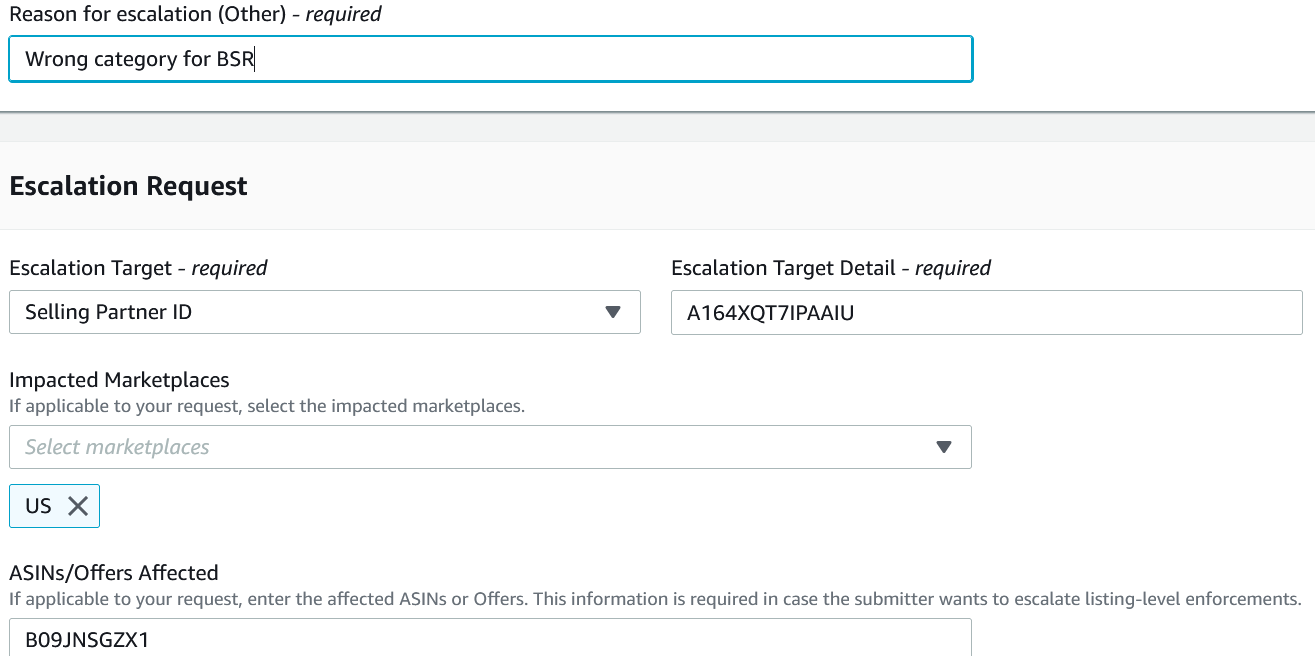Click the ASINs/Offers Affected label
Image resolution: width=1315 pixels, height=656 pixels.
(114, 573)
